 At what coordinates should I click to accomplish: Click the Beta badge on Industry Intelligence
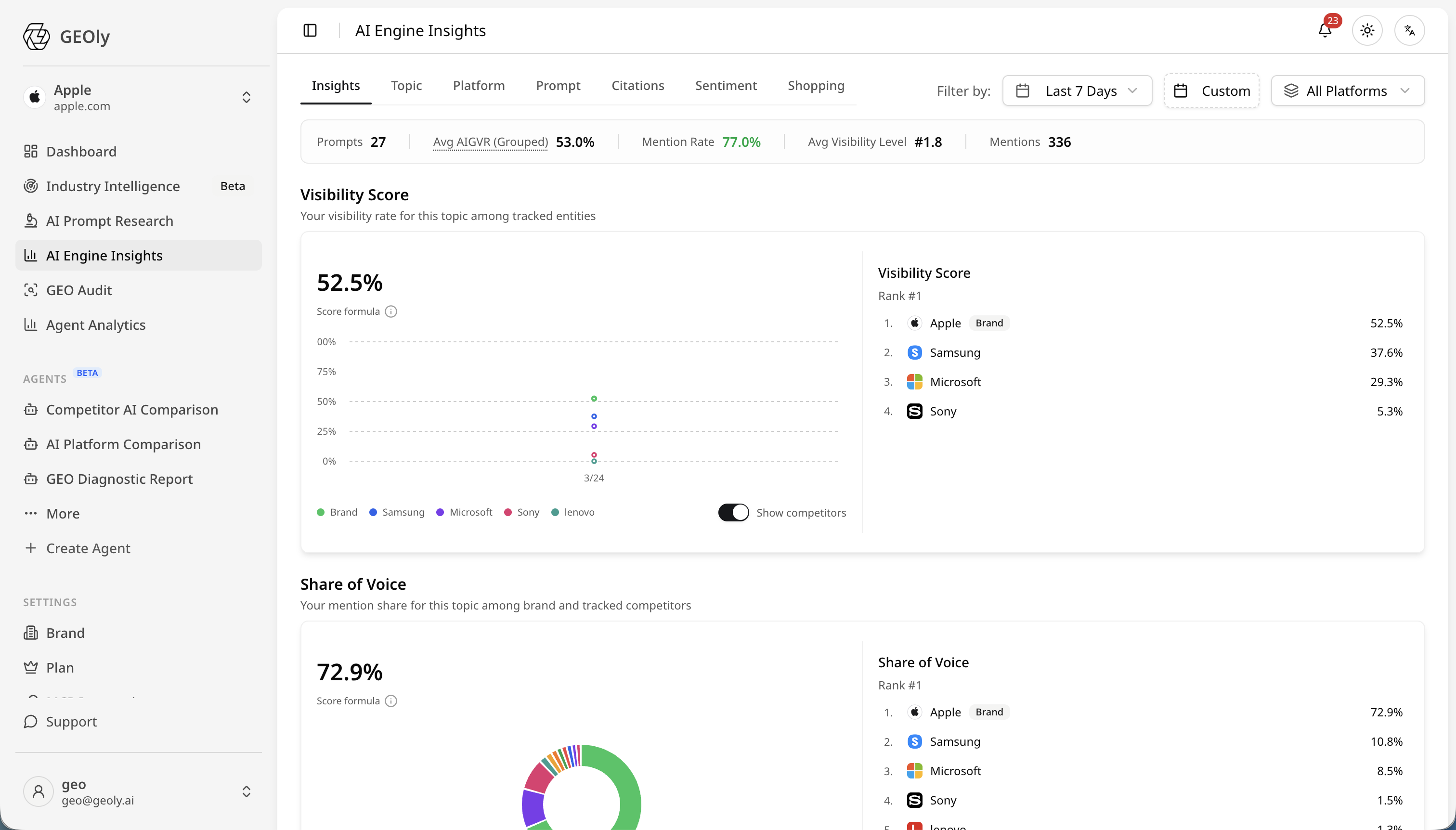pyautogui.click(x=233, y=186)
